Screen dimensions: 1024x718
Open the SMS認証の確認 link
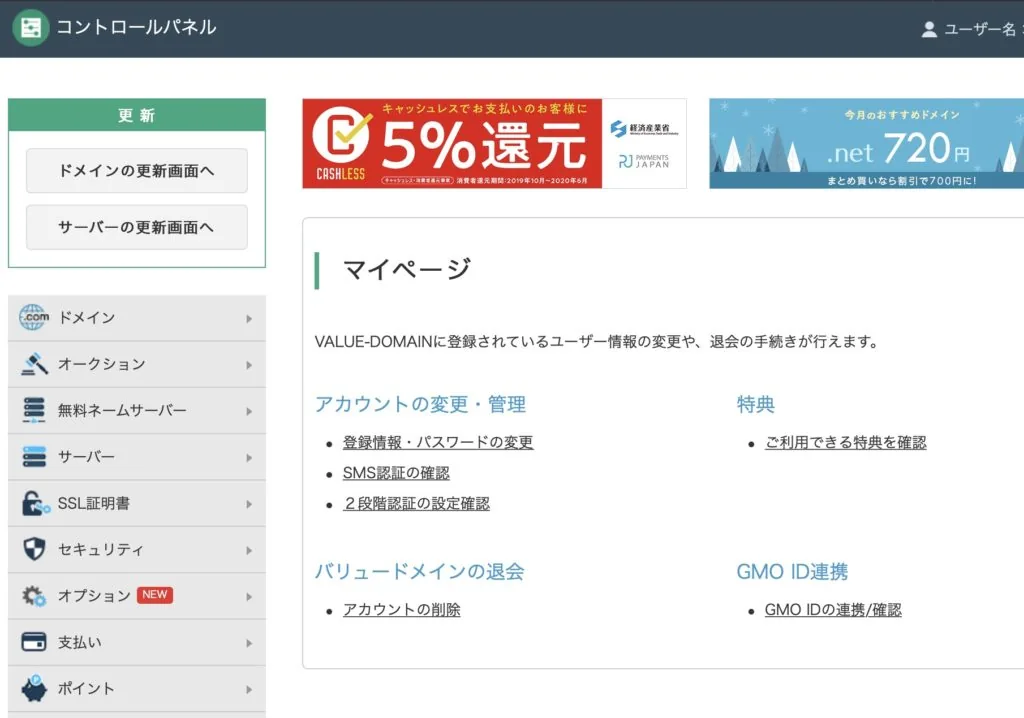click(x=396, y=473)
